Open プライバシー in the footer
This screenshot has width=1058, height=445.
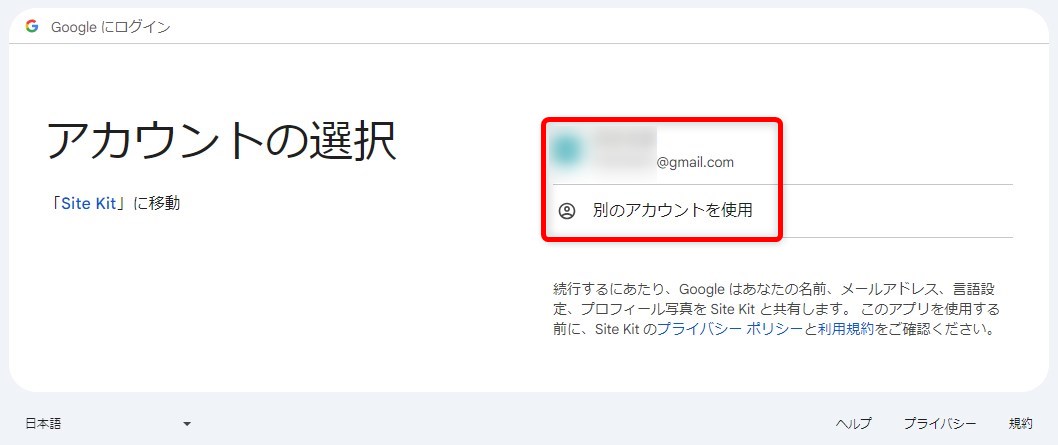pos(939,423)
